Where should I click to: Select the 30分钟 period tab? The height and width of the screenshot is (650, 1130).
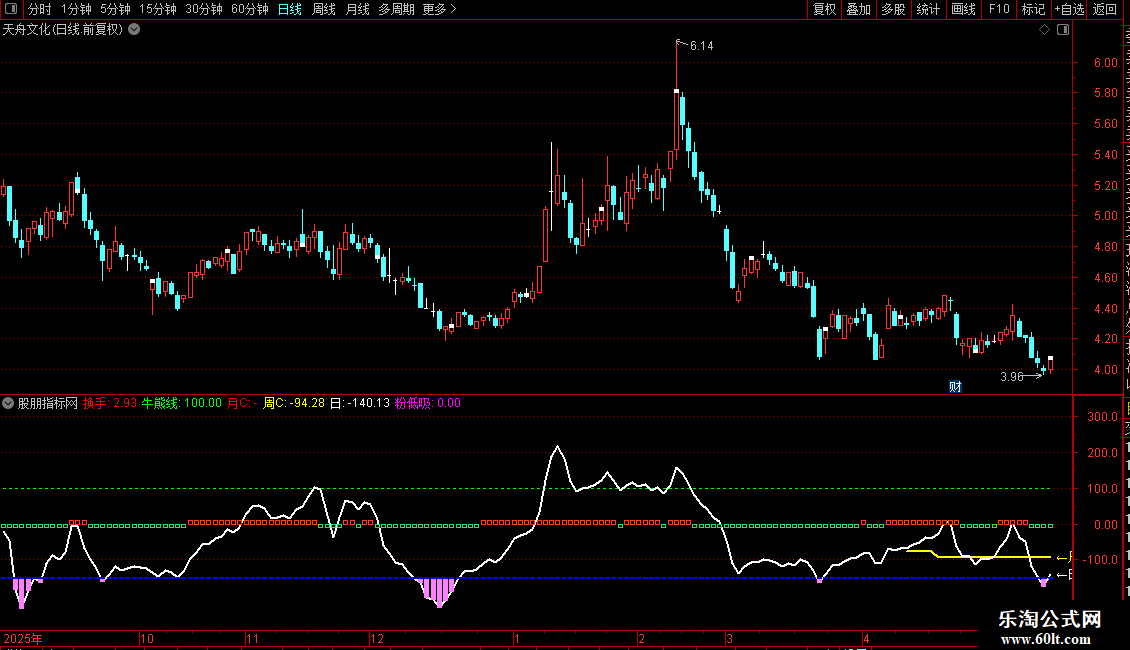(x=204, y=9)
